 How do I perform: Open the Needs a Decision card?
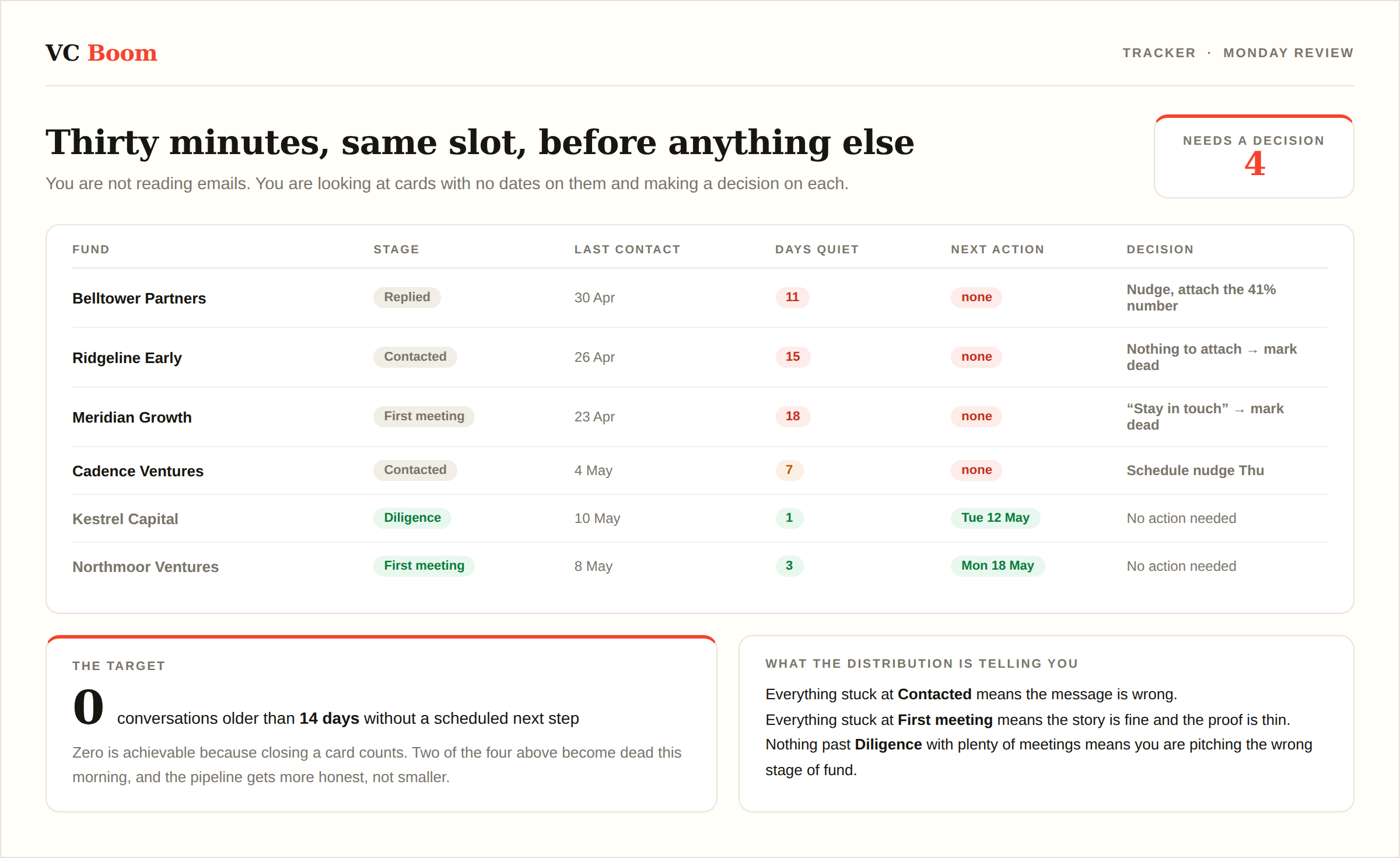[1254, 156]
